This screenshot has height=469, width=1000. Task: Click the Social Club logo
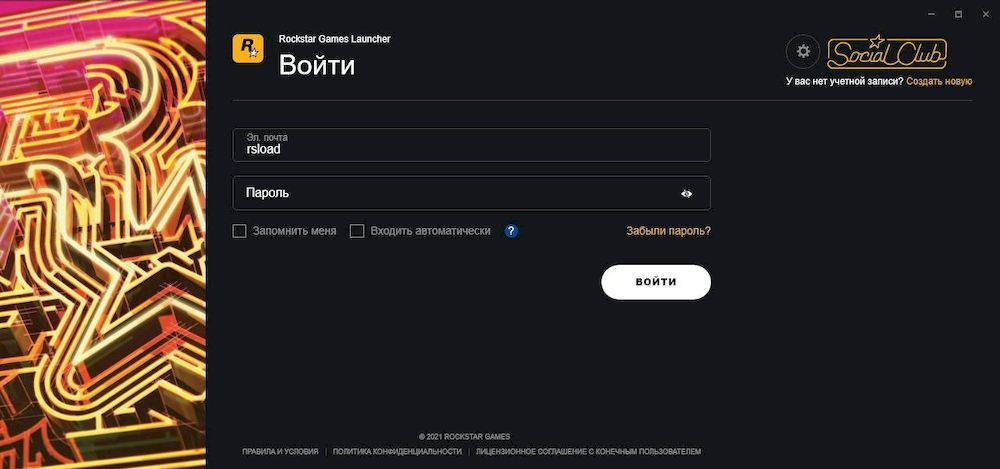click(887, 51)
